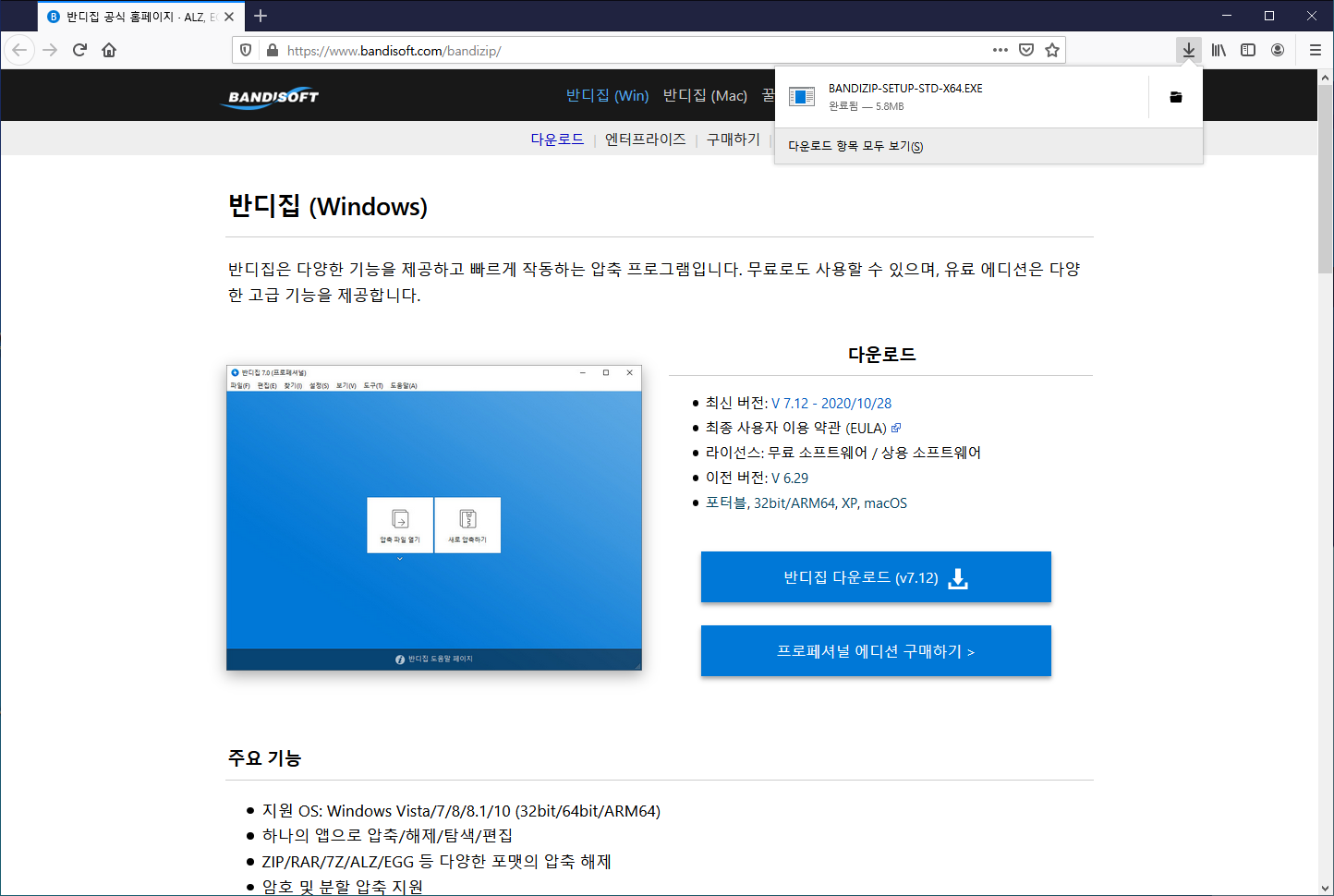Click 프로페셔널 에디션 구매하기 button
The width and height of the screenshot is (1334, 896).
876,651
